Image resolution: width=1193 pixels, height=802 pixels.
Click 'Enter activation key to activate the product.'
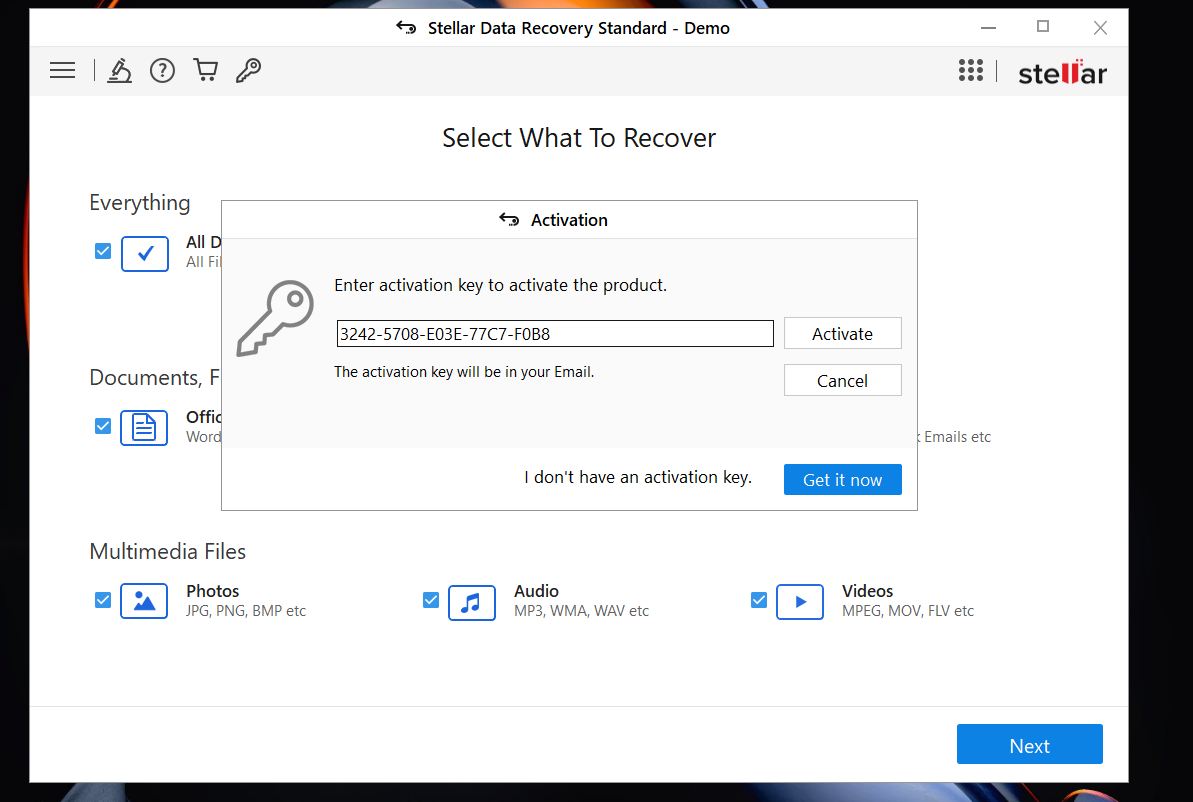(501, 285)
